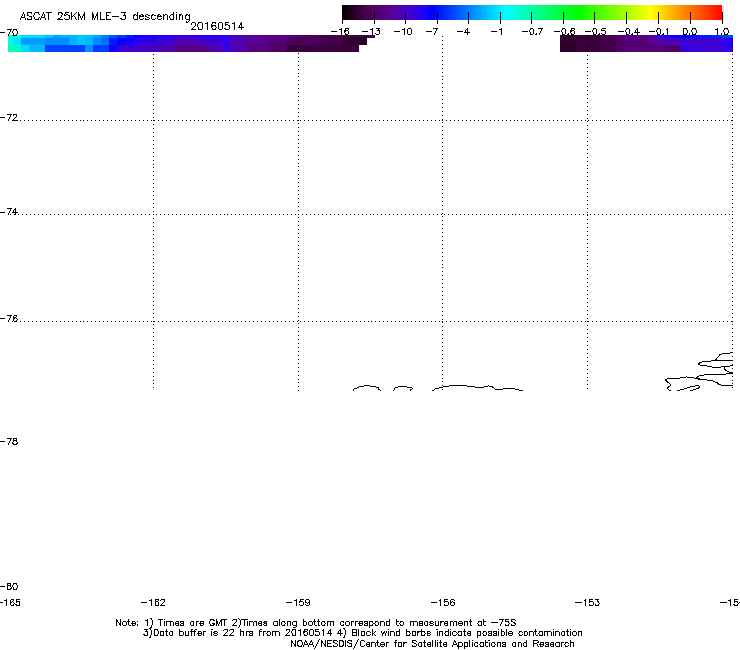The image size is (740, 650).
Task: Click the -80 latitude label
Action: 9,586
